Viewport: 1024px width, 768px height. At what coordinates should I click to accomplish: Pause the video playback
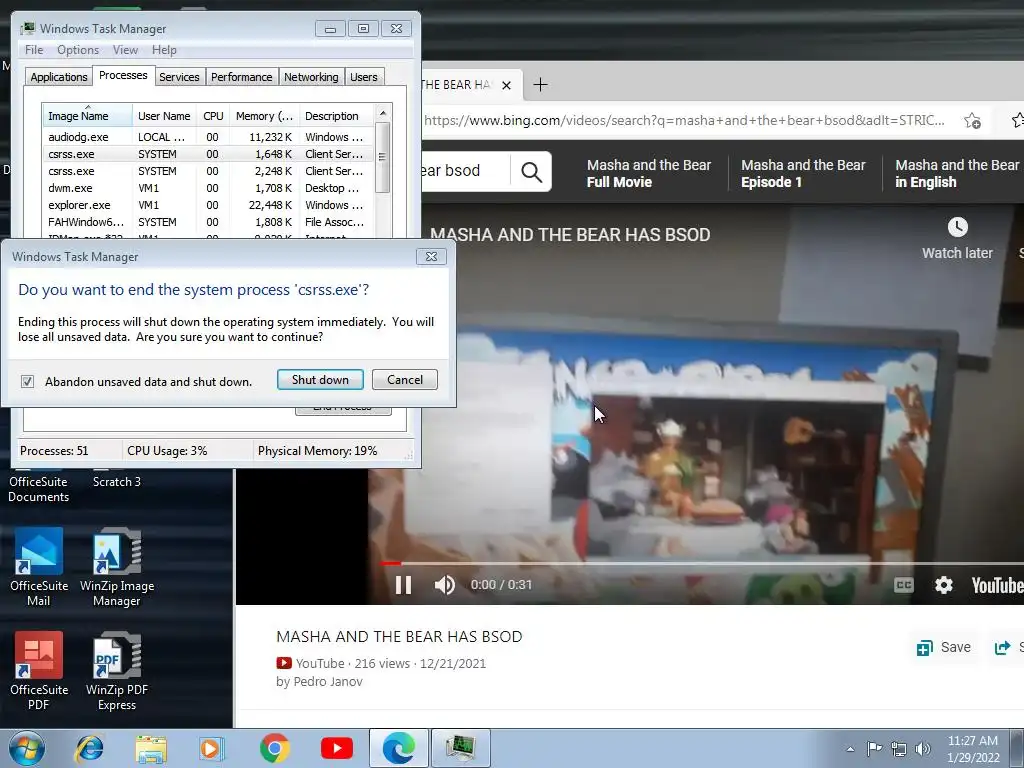(x=404, y=584)
